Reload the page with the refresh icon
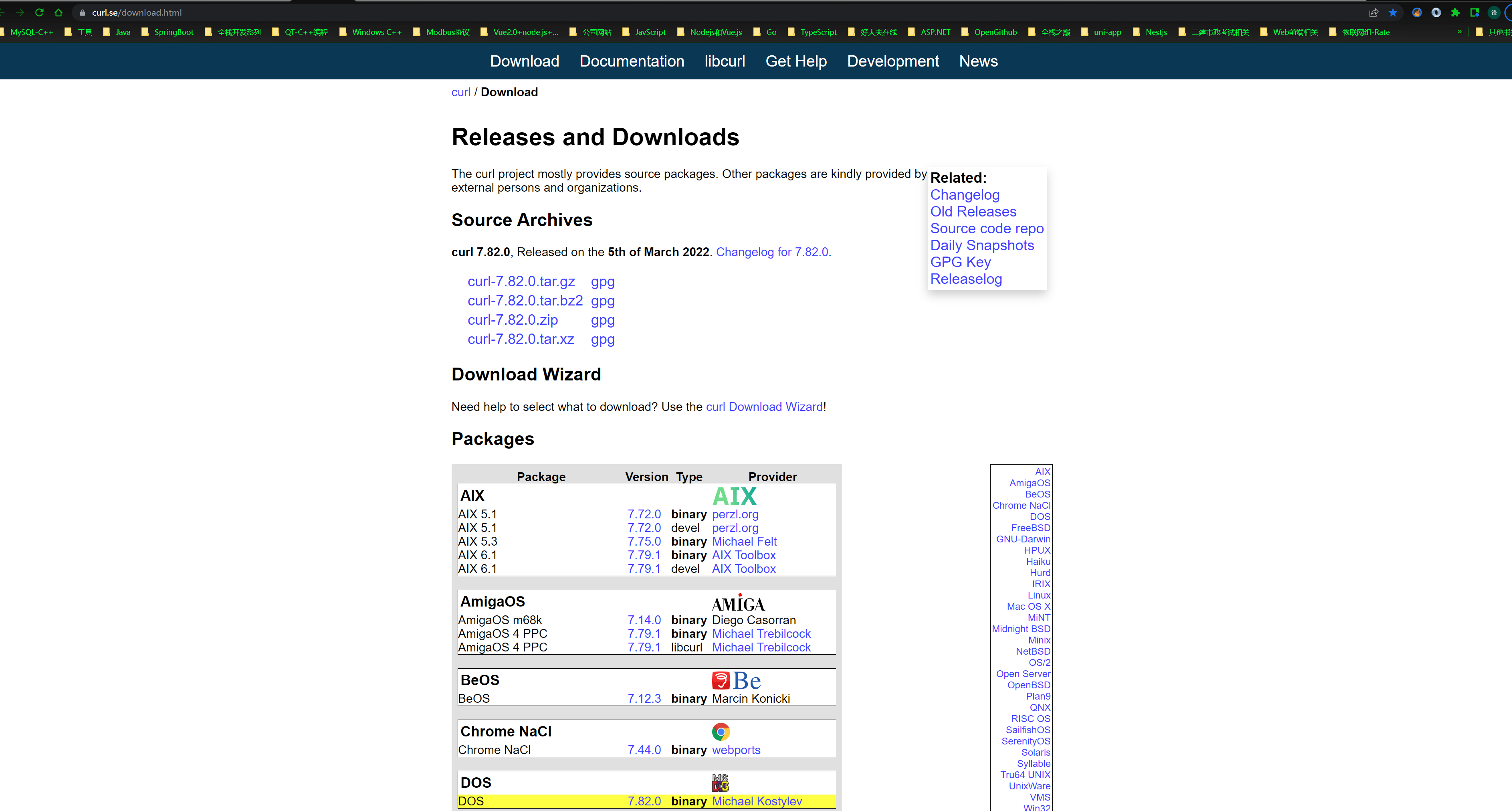The height and width of the screenshot is (811, 1512). coord(39,12)
